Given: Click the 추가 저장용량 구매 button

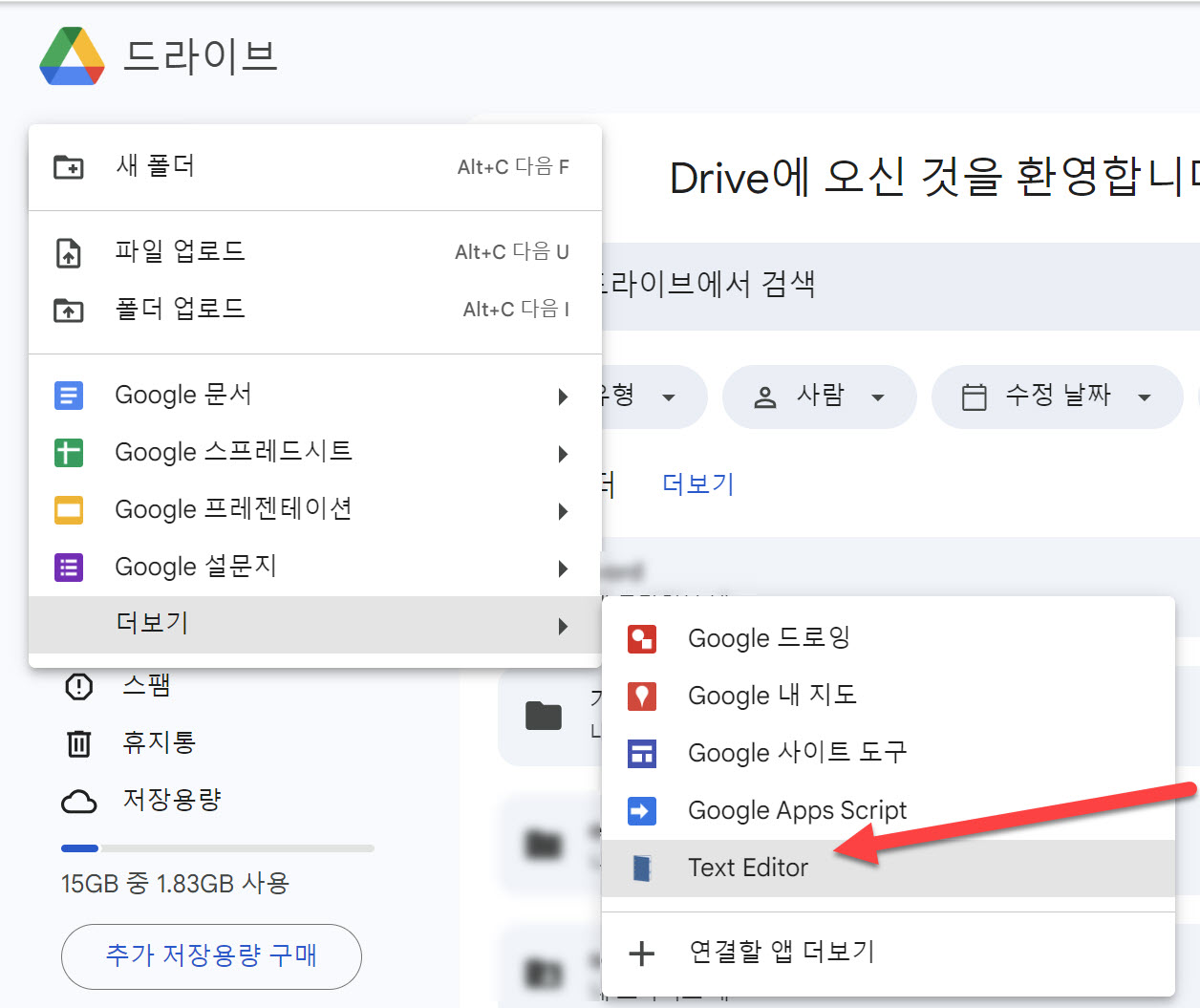Looking at the screenshot, I should [211, 956].
